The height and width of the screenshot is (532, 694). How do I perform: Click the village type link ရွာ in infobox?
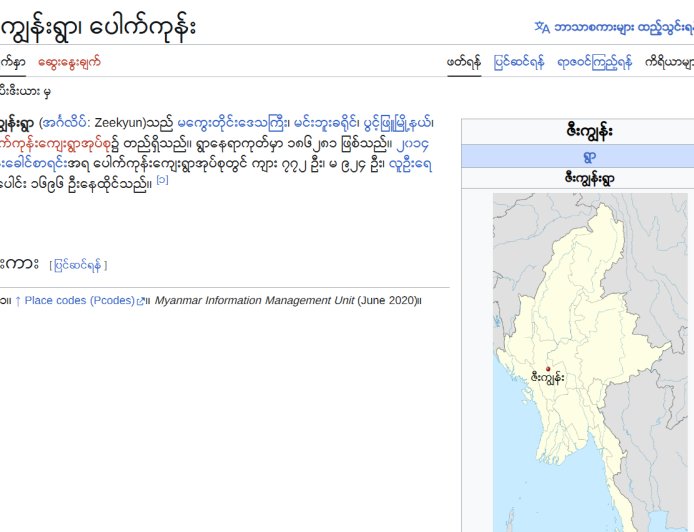tap(589, 157)
